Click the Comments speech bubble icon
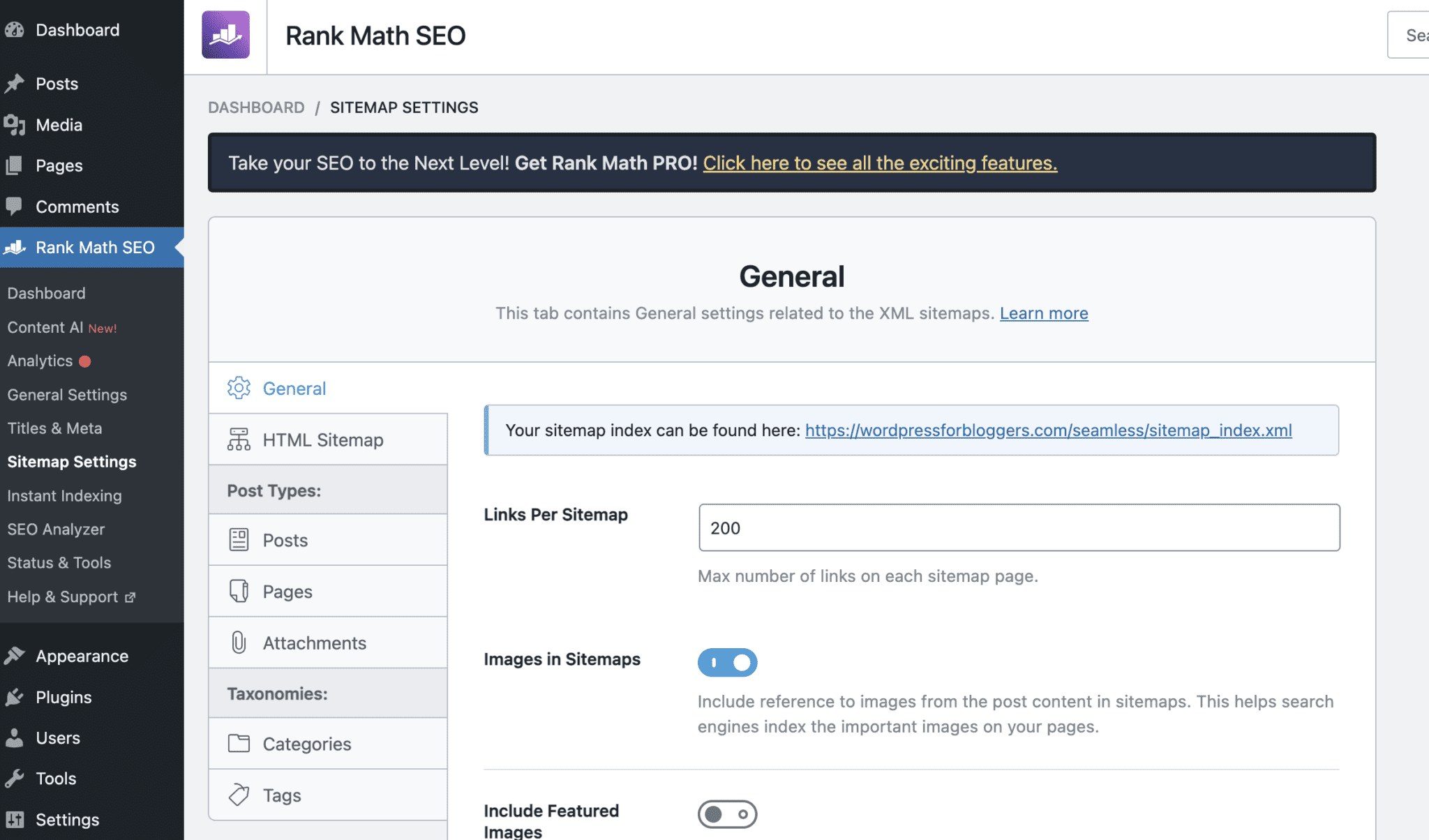This screenshot has width=1429, height=840. (16, 207)
